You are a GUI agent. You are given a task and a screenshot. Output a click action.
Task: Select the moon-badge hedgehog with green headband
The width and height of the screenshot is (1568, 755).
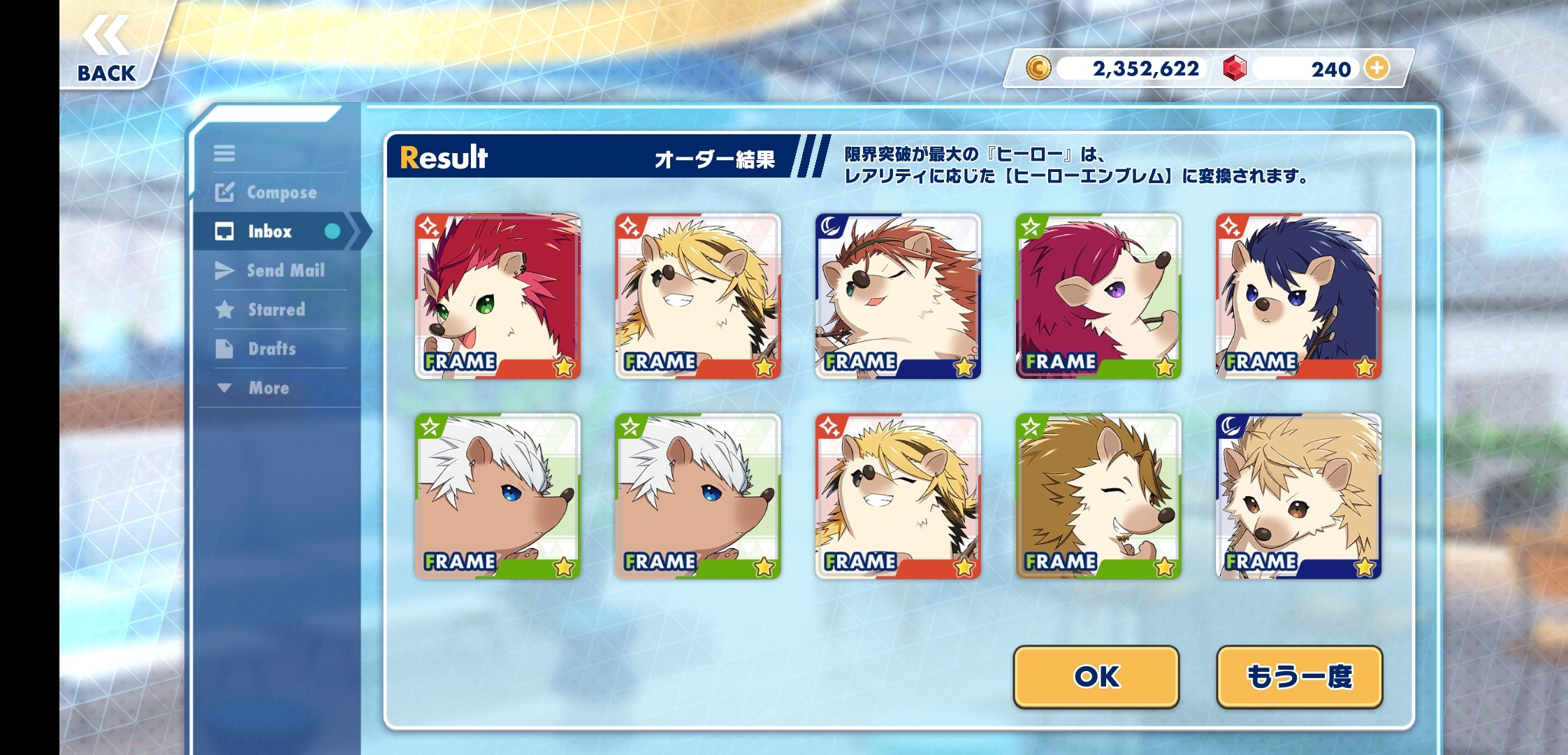click(898, 296)
